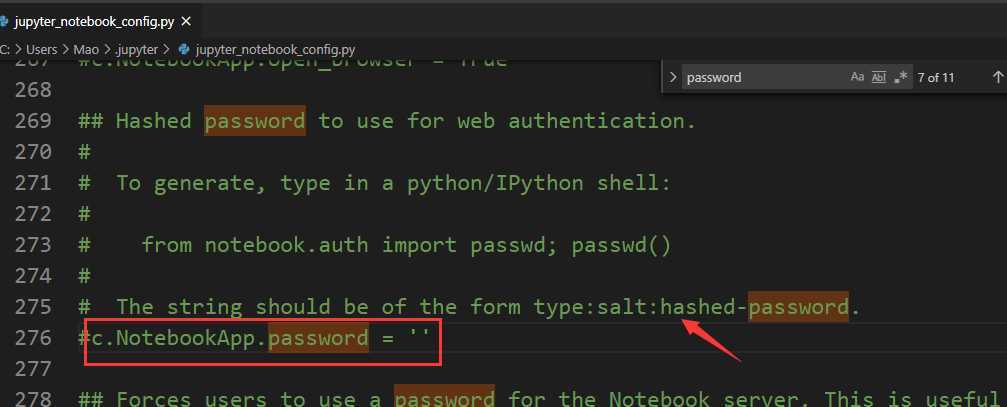Select the jupyter_notebook_config.py tab

coord(96,21)
